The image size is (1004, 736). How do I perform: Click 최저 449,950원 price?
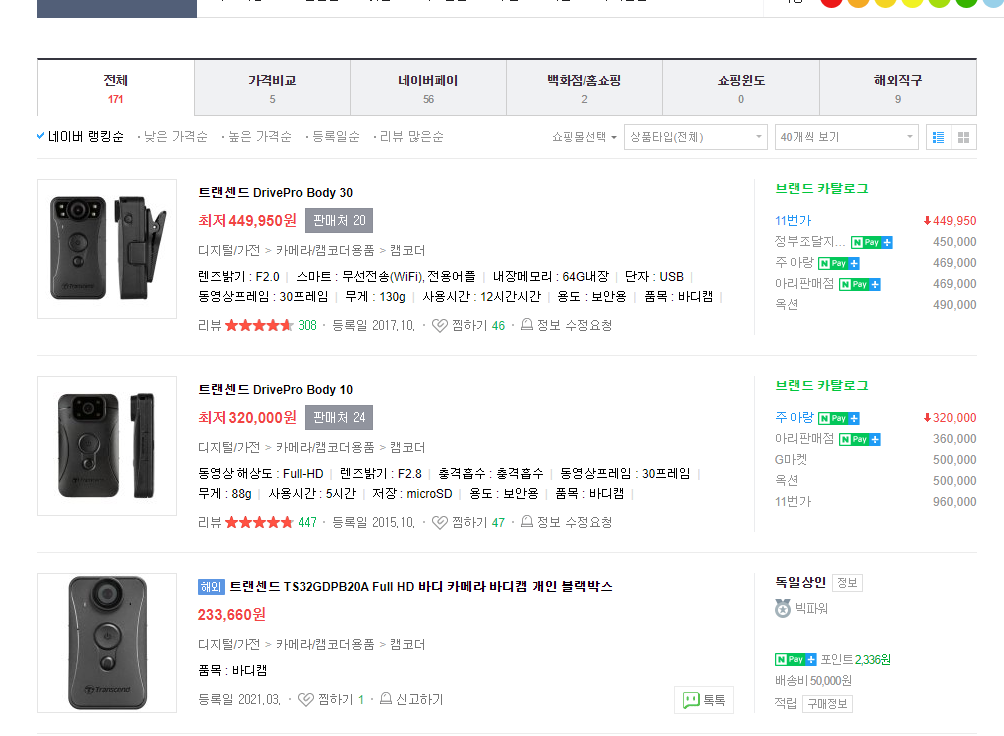click(247, 220)
